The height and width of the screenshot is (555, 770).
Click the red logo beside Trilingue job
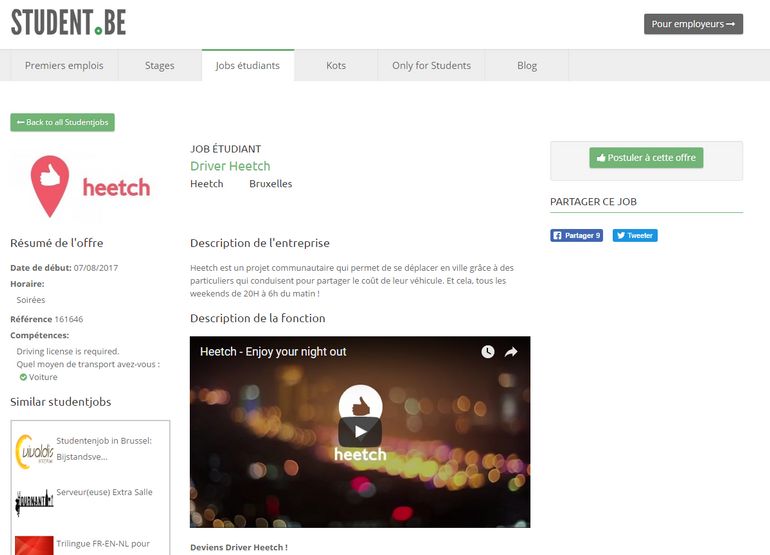point(34,545)
